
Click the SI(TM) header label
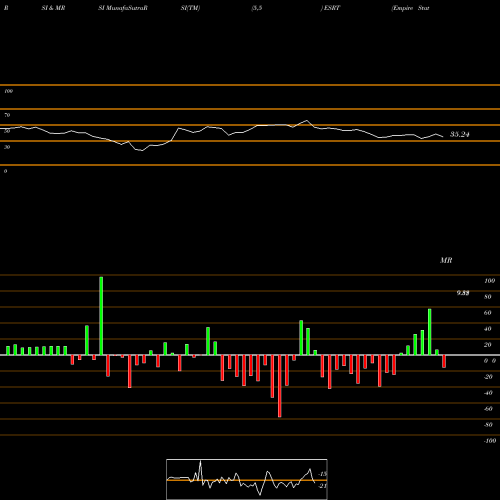click(x=190, y=8)
